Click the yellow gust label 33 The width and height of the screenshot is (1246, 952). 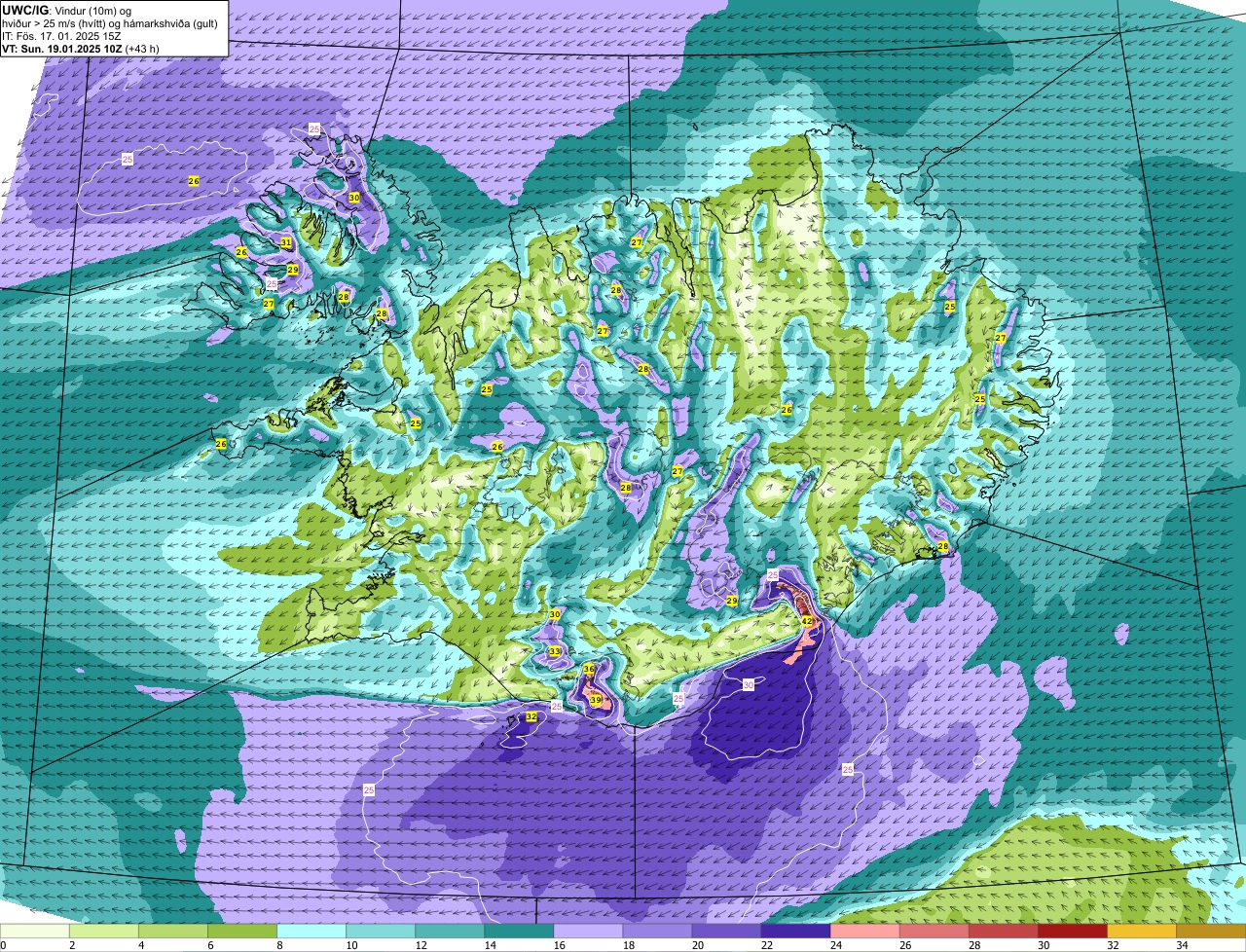[x=555, y=651]
